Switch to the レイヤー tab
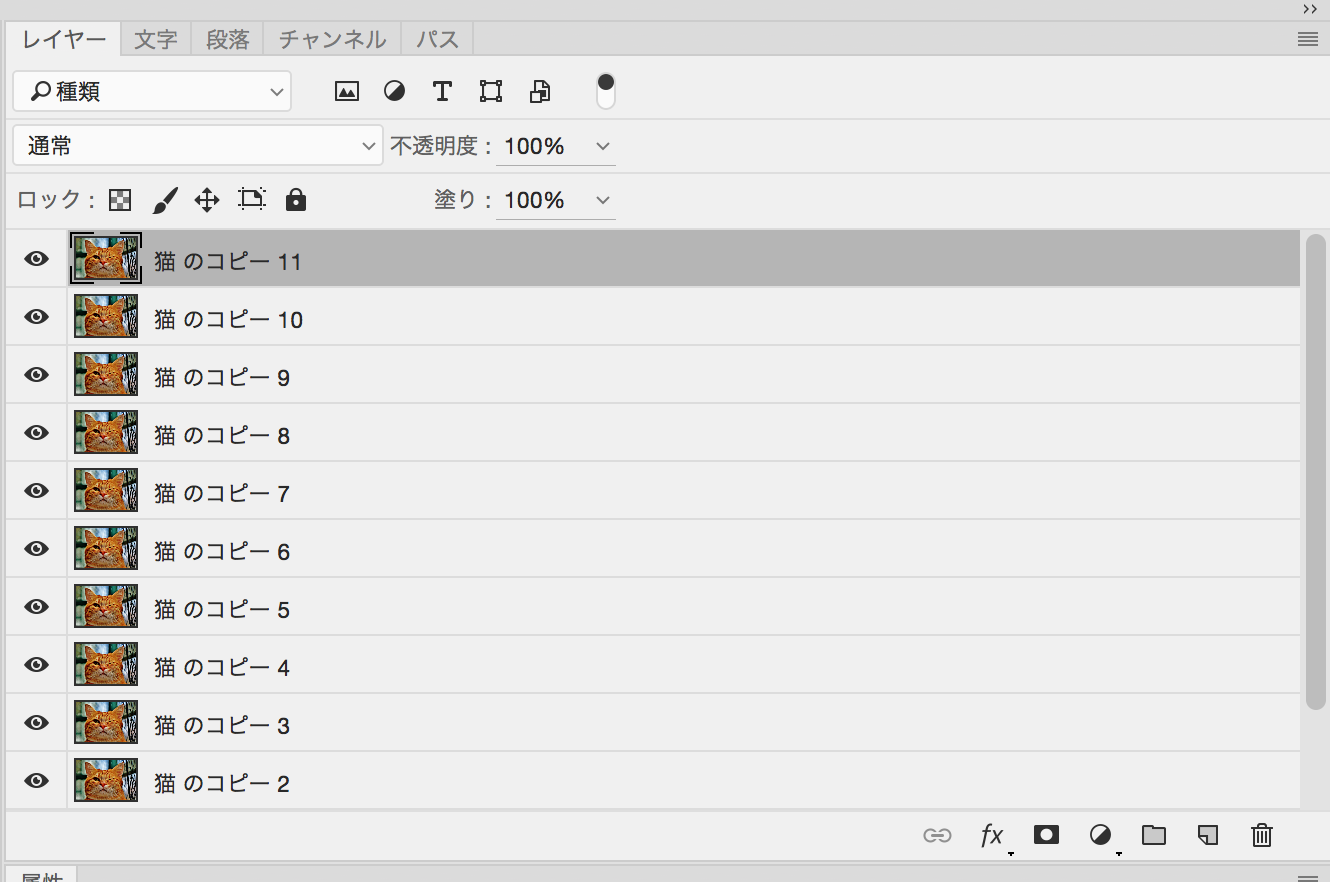This screenshot has width=1330, height=882. [64, 40]
